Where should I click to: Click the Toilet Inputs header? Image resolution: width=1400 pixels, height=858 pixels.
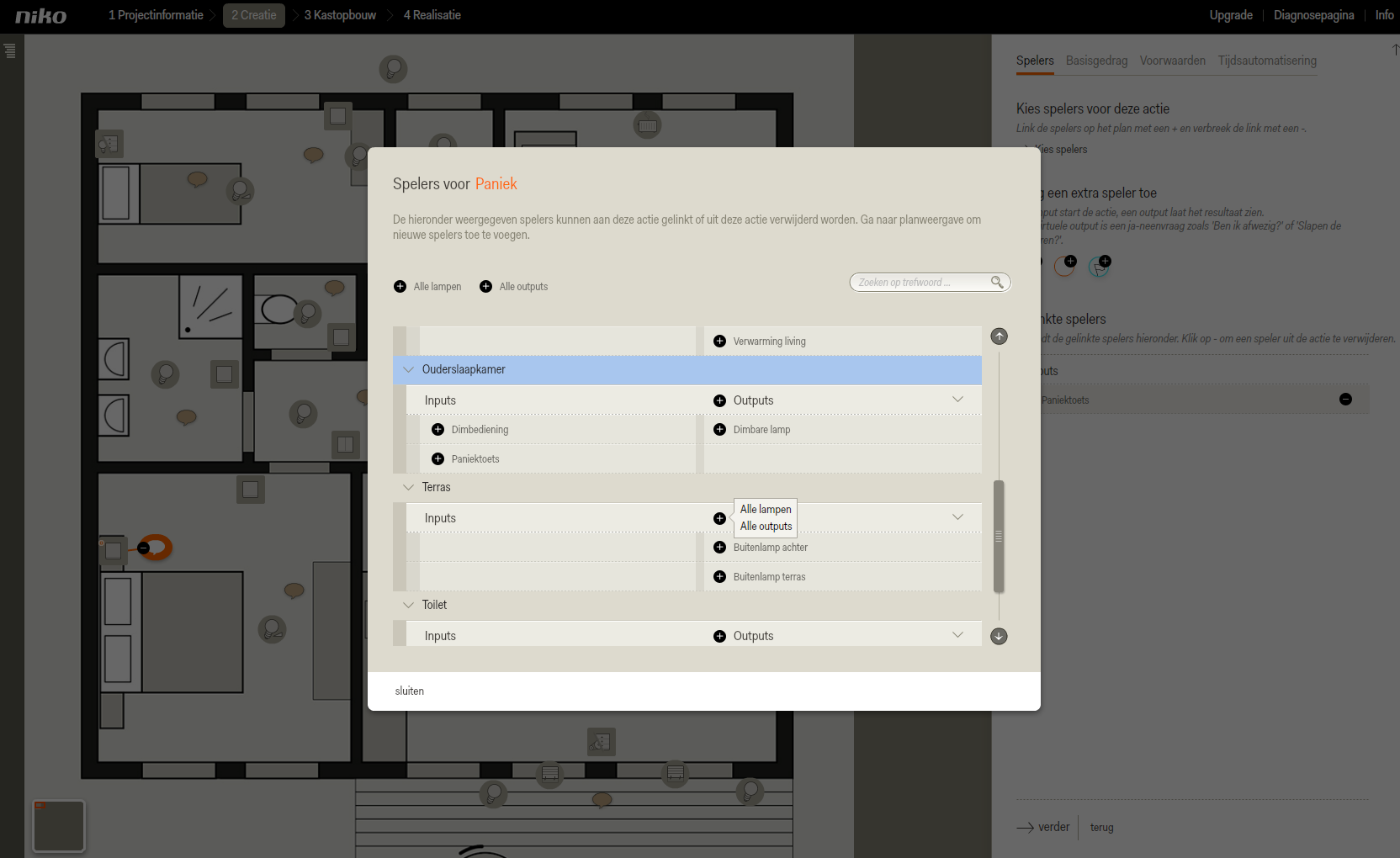click(x=440, y=636)
